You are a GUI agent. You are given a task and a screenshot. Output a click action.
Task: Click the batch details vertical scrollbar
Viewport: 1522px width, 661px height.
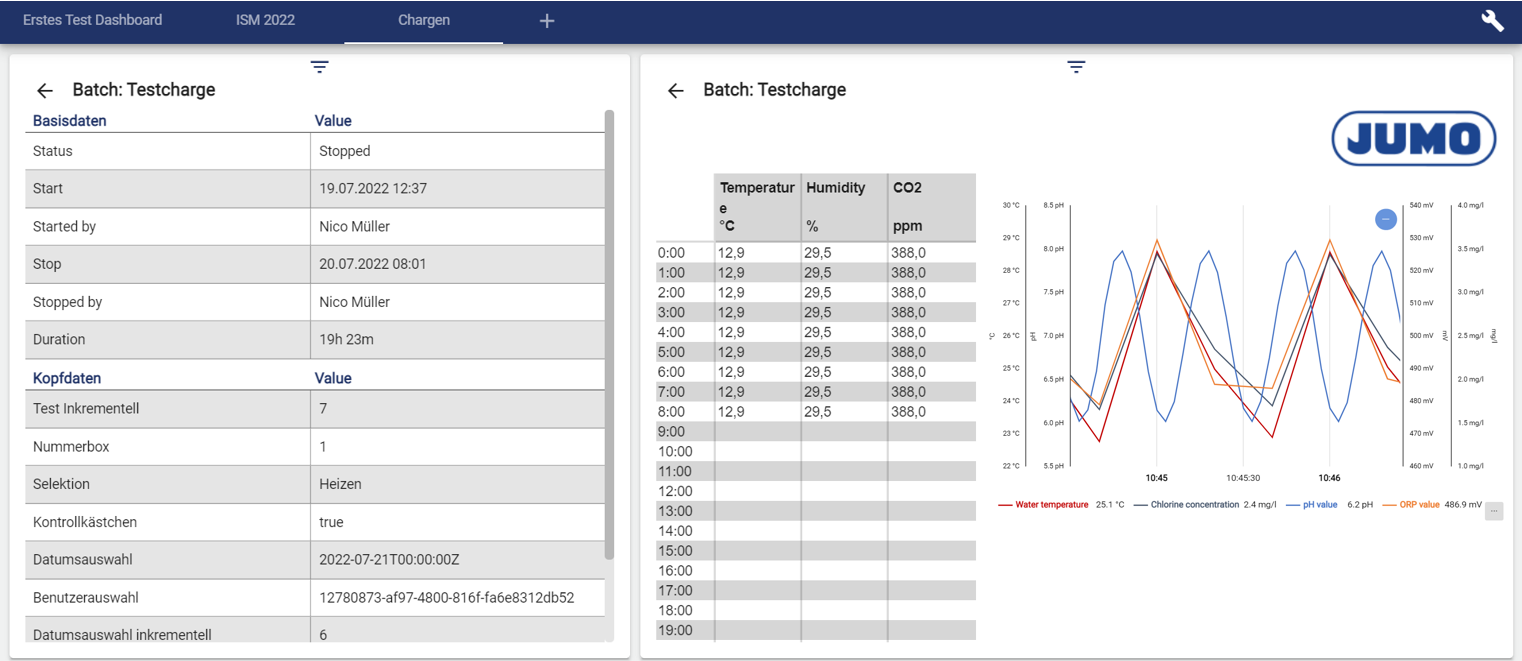point(609,334)
